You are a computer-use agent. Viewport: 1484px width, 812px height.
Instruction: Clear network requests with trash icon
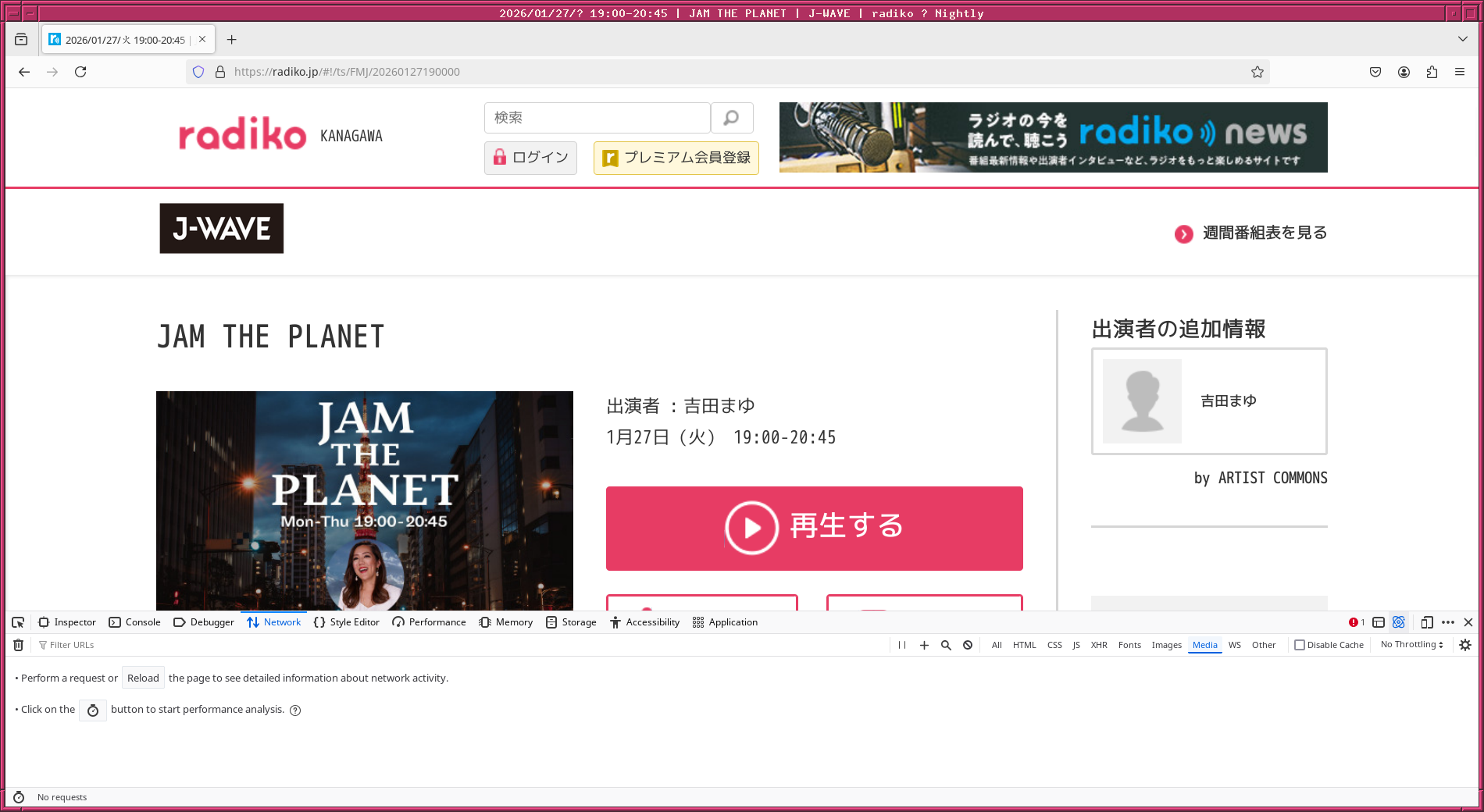[x=18, y=645]
